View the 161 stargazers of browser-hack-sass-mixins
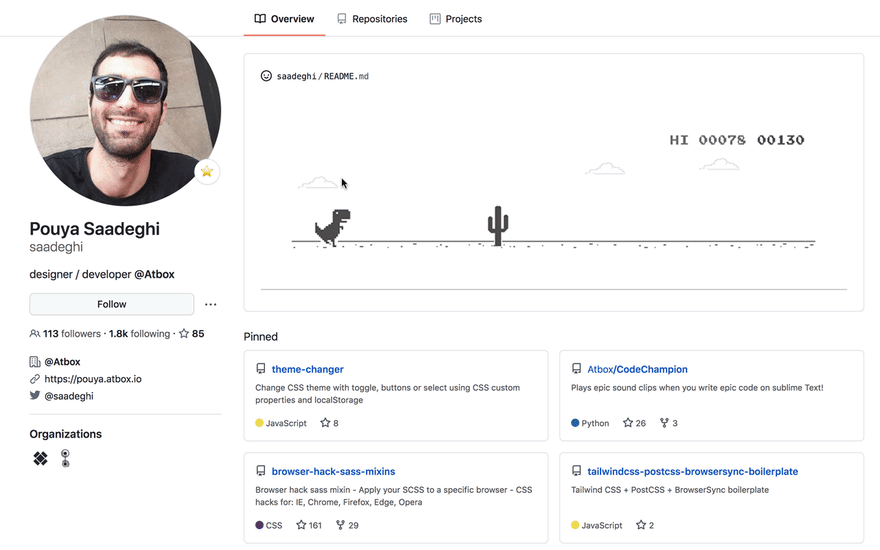 [309, 525]
